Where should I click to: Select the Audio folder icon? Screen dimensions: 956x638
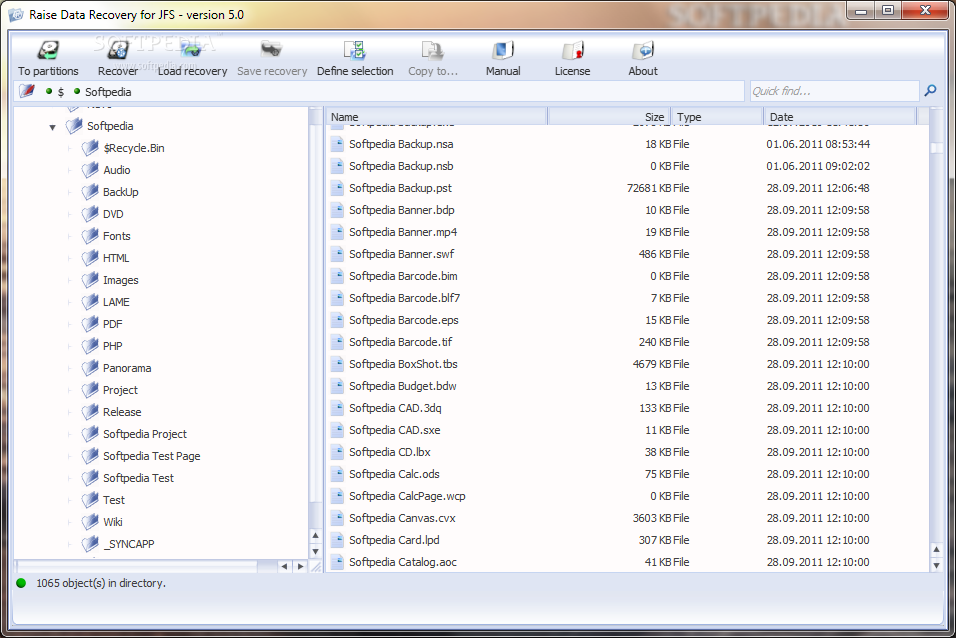(x=90, y=170)
